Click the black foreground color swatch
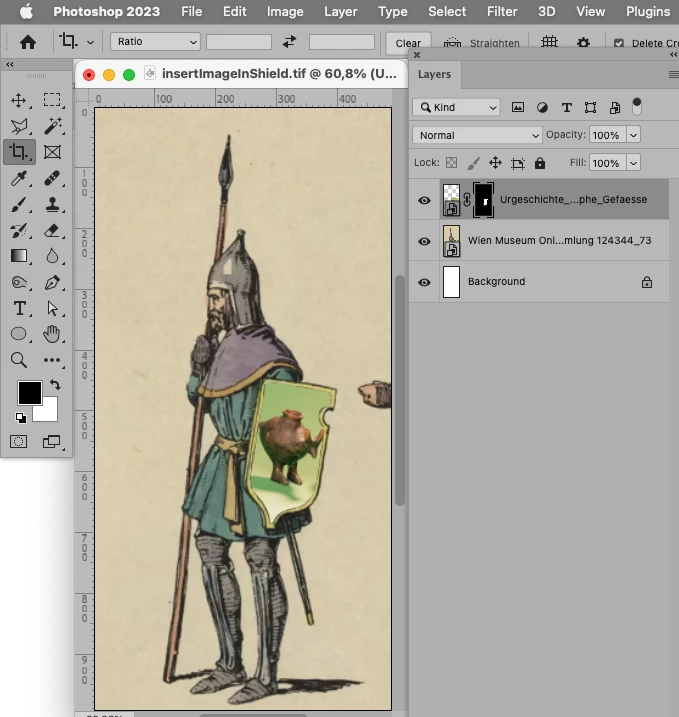Image resolution: width=679 pixels, height=717 pixels. click(29, 393)
